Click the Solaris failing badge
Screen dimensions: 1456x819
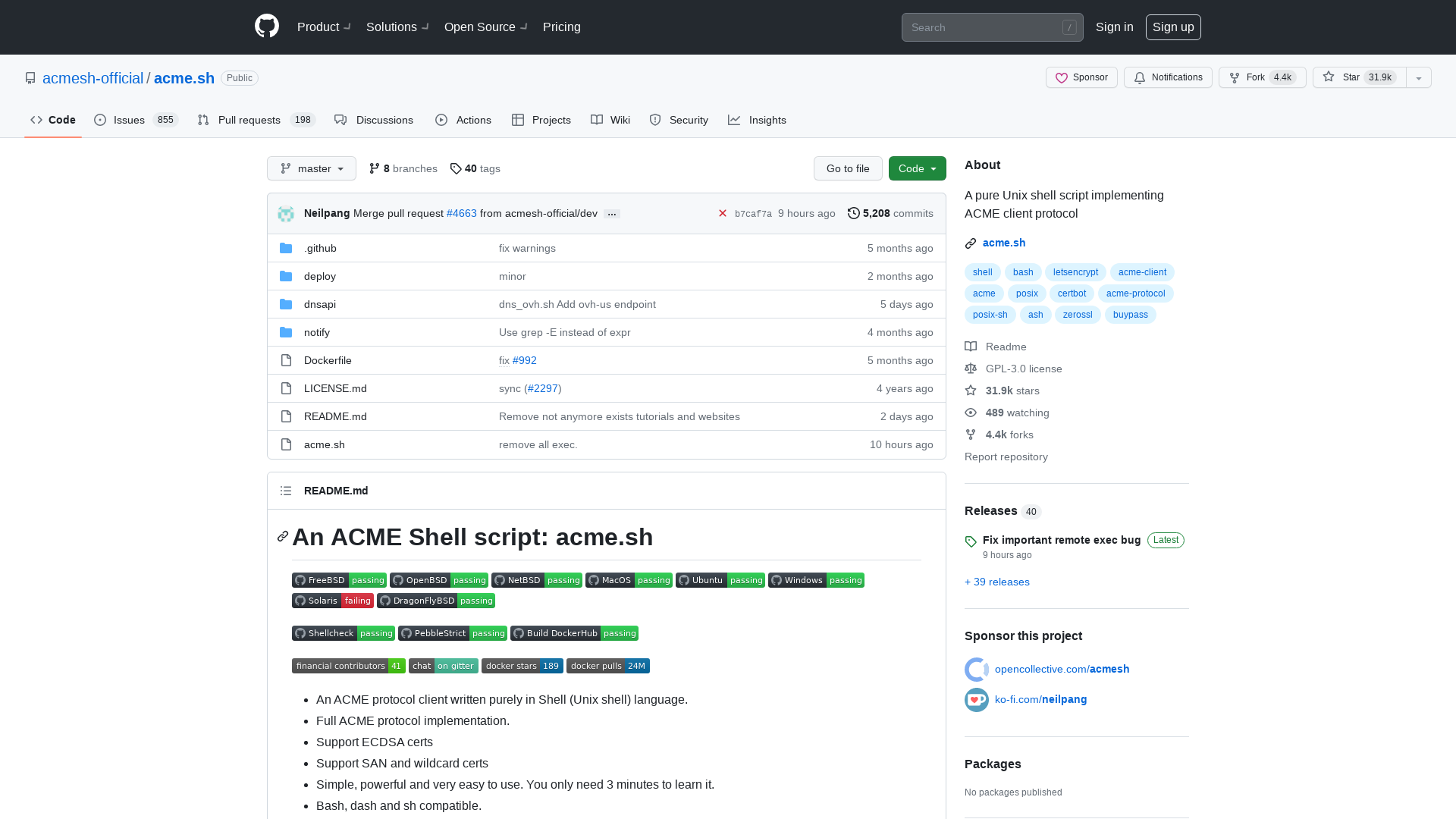pos(333,601)
